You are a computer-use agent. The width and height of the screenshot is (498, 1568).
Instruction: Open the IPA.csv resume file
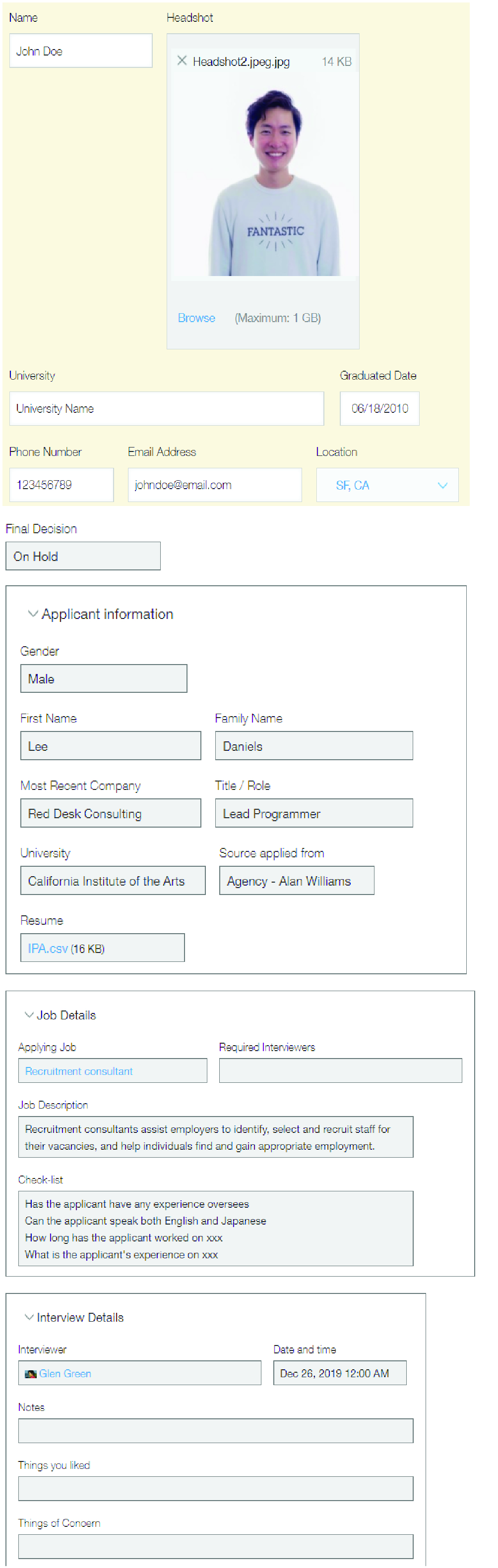click(48, 949)
